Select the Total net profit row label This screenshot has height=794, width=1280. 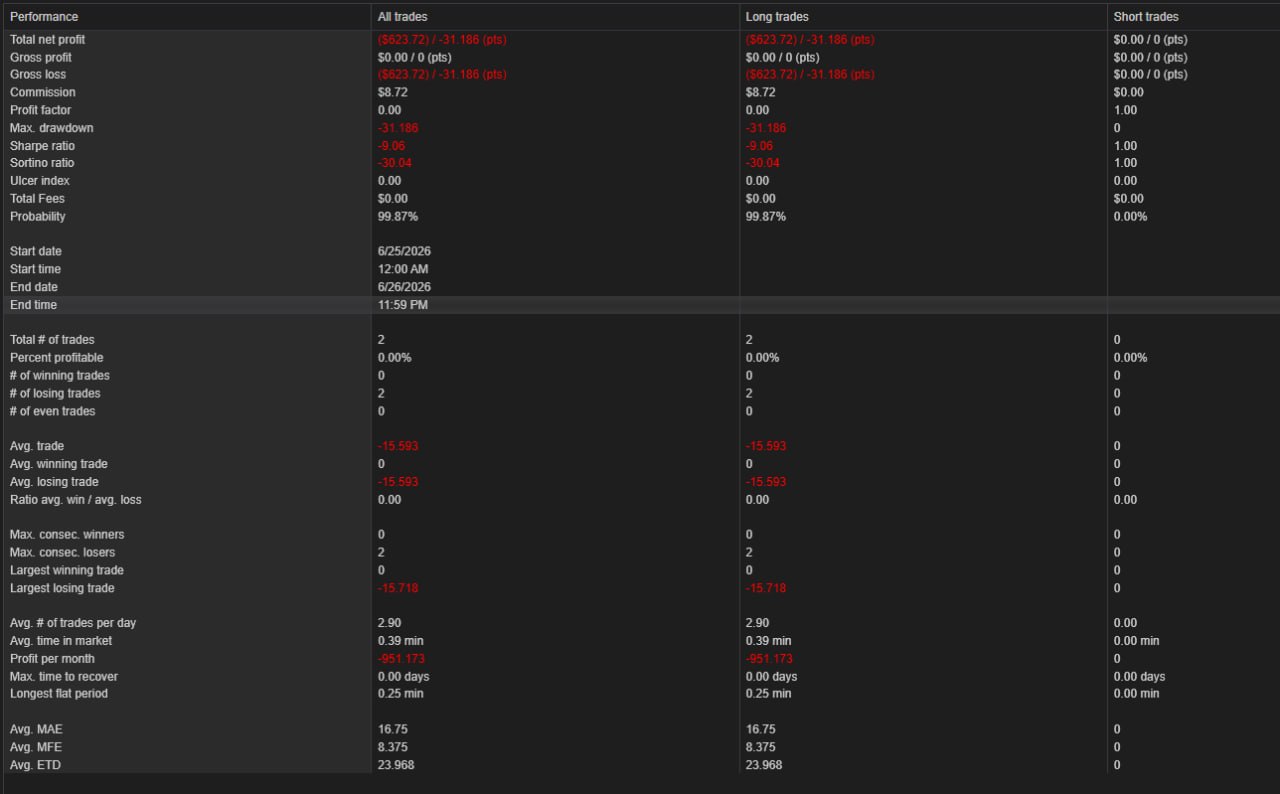click(x=47, y=40)
